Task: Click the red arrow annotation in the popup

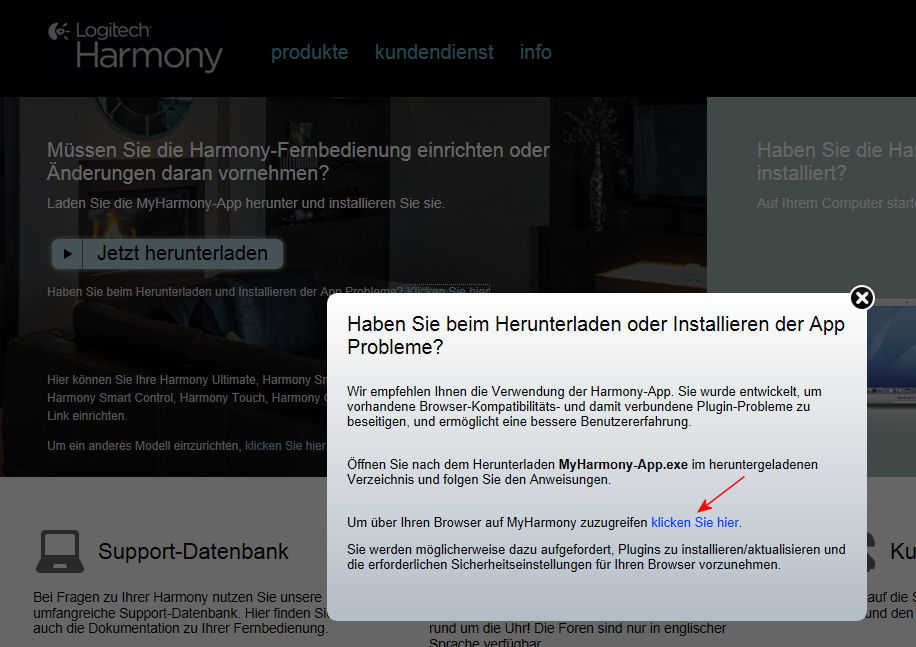Action: pos(721,493)
